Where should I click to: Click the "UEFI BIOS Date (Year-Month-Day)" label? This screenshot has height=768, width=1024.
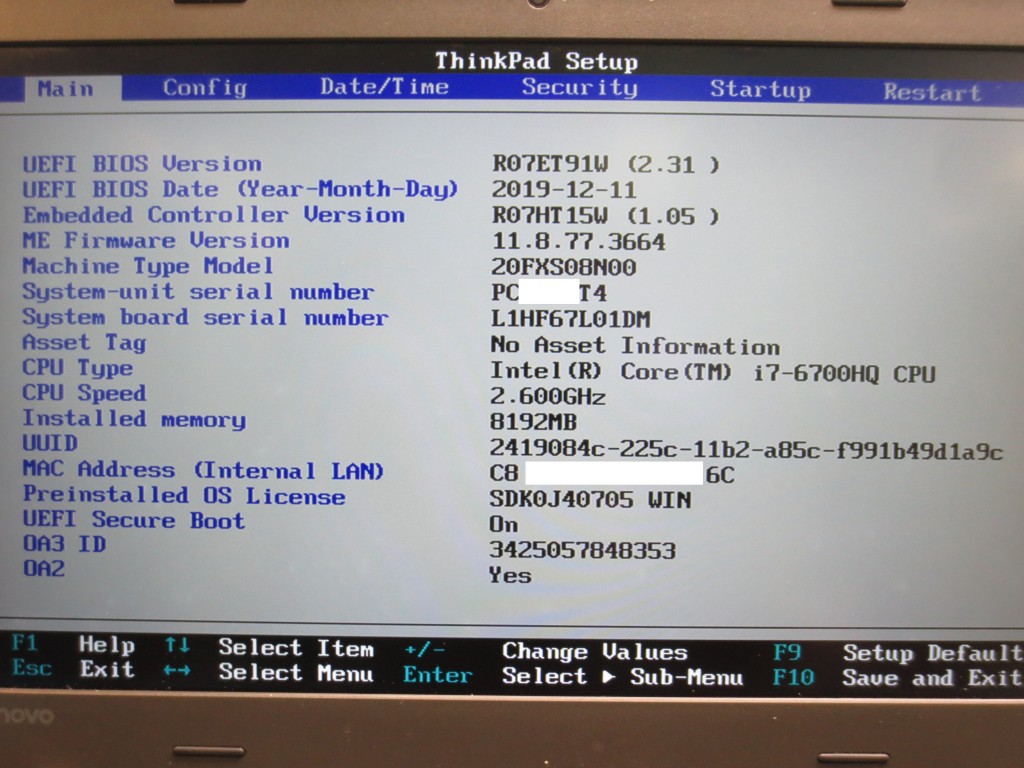(240, 189)
